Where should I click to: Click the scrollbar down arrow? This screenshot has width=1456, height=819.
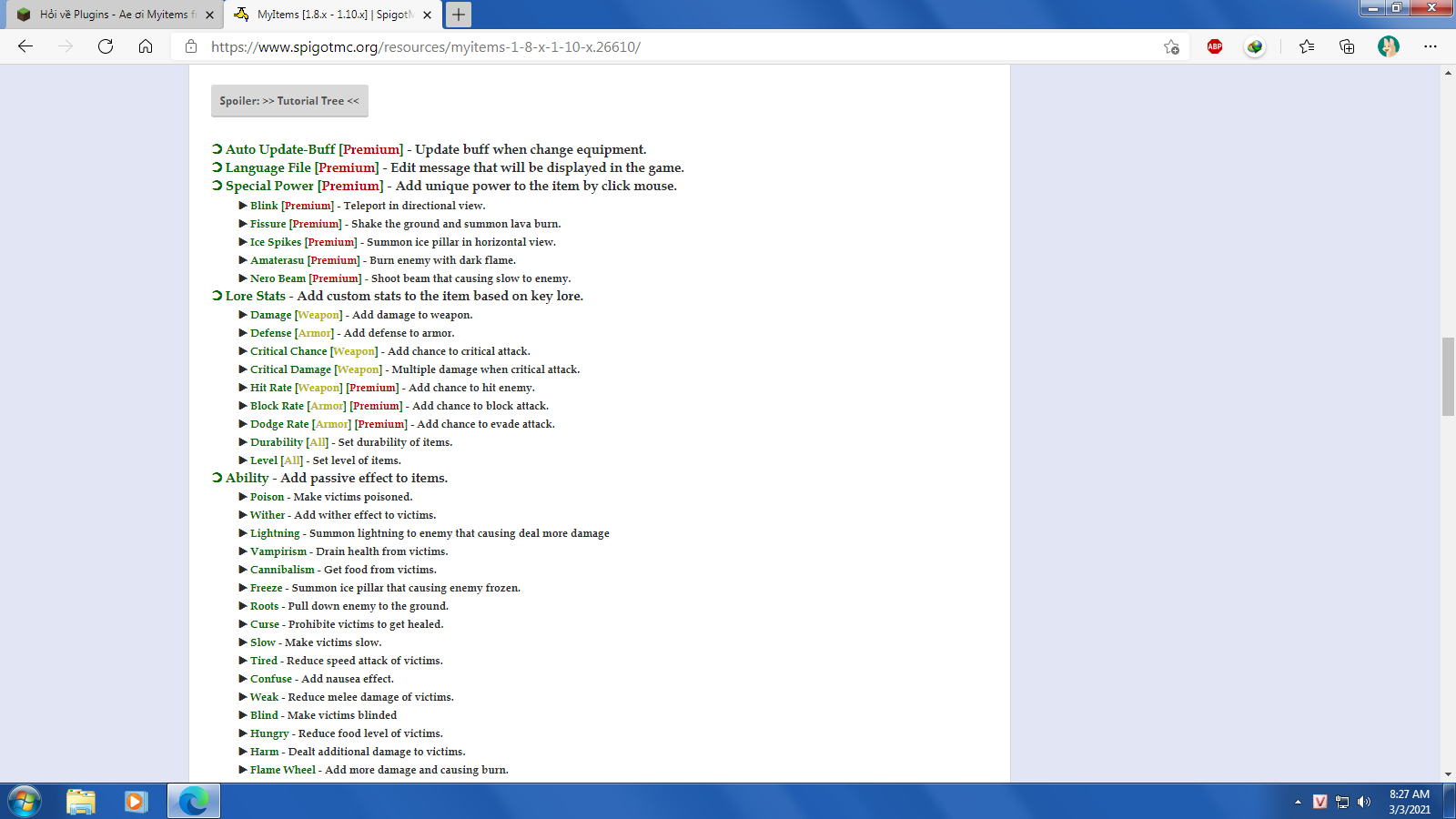[1448, 774]
